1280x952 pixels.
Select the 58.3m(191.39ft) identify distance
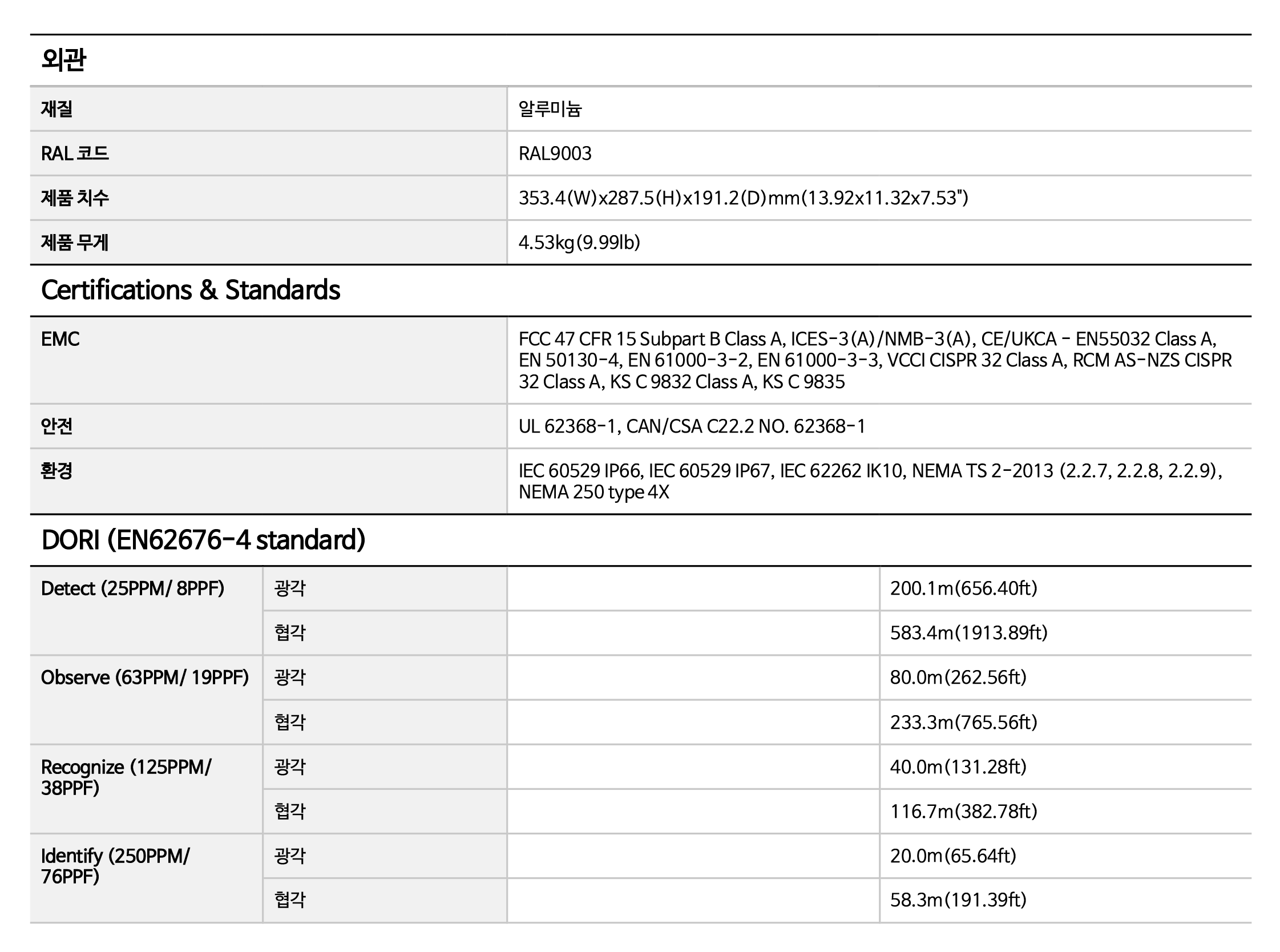pyautogui.click(x=958, y=900)
